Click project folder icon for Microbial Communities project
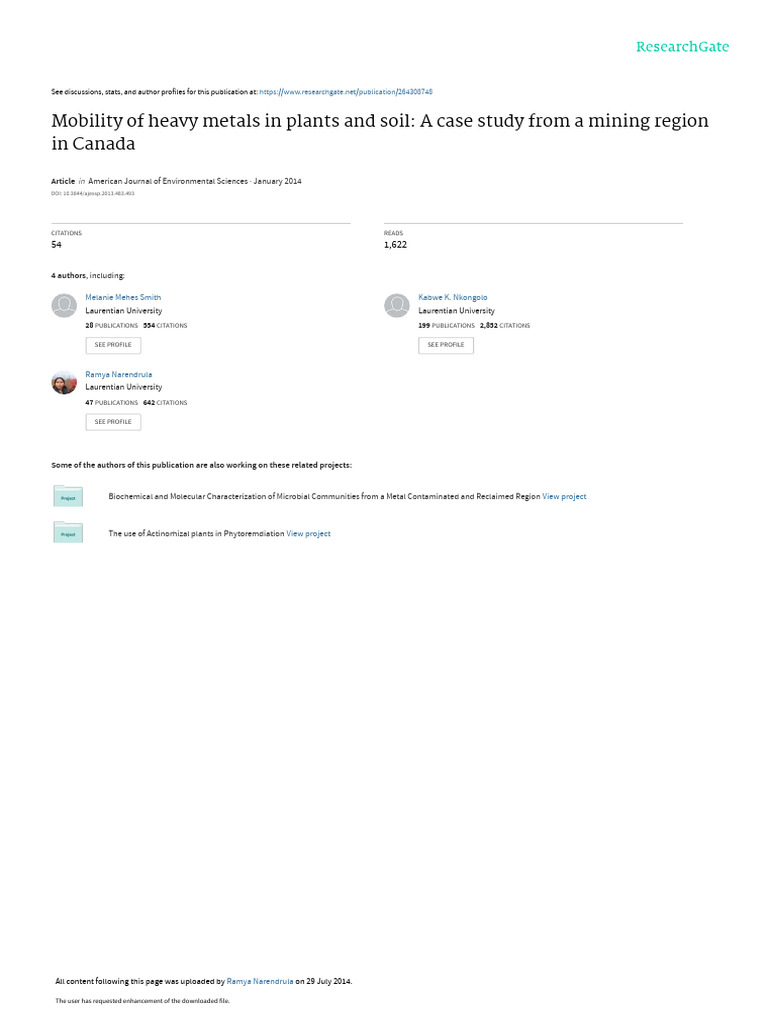Screen dimensions: 768x1024 (68, 496)
